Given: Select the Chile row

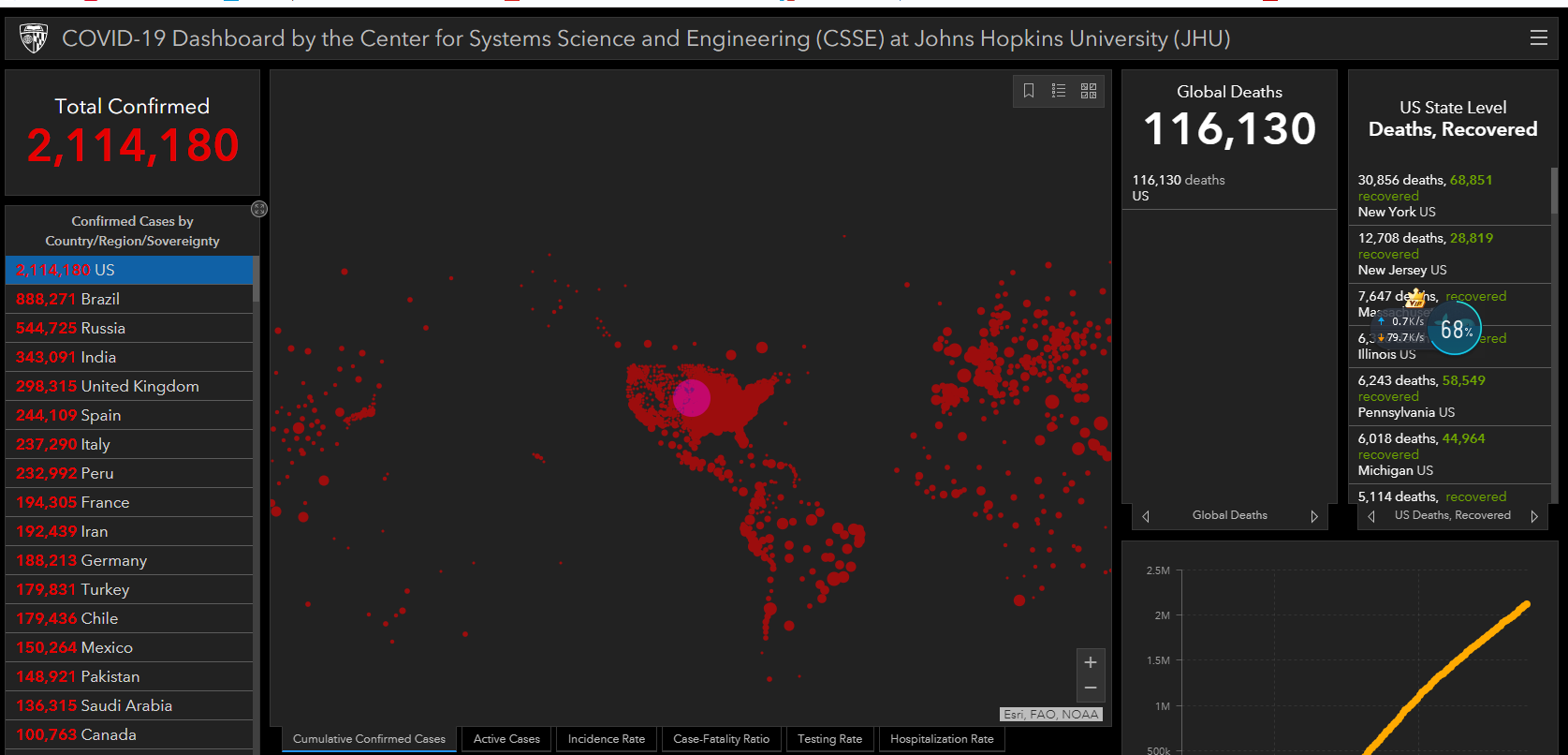Looking at the screenshot, I should pos(129,618).
